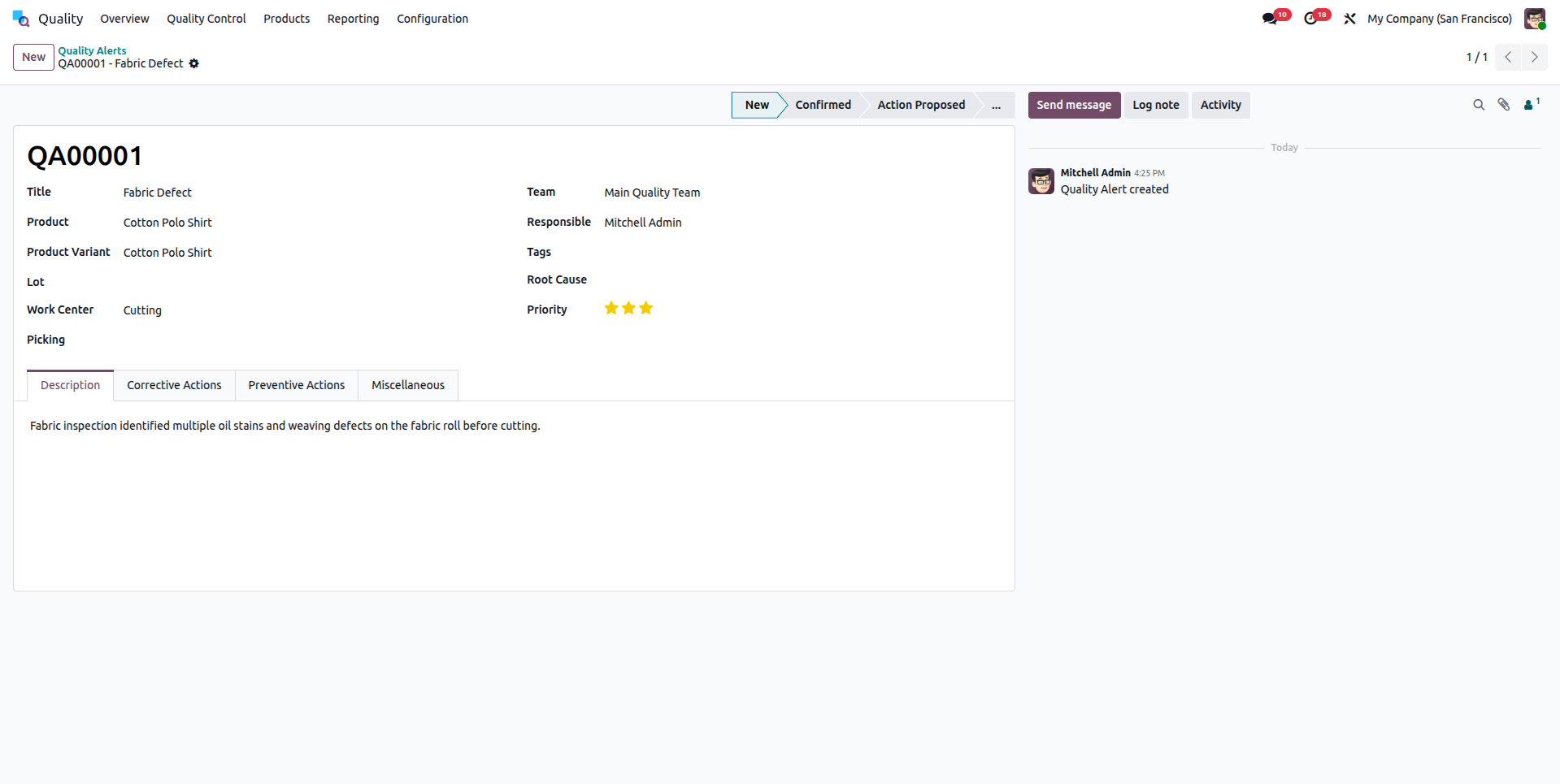Viewport: 1560px width, 784px height.
Task: Select the New stage in status bar
Action: point(757,105)
